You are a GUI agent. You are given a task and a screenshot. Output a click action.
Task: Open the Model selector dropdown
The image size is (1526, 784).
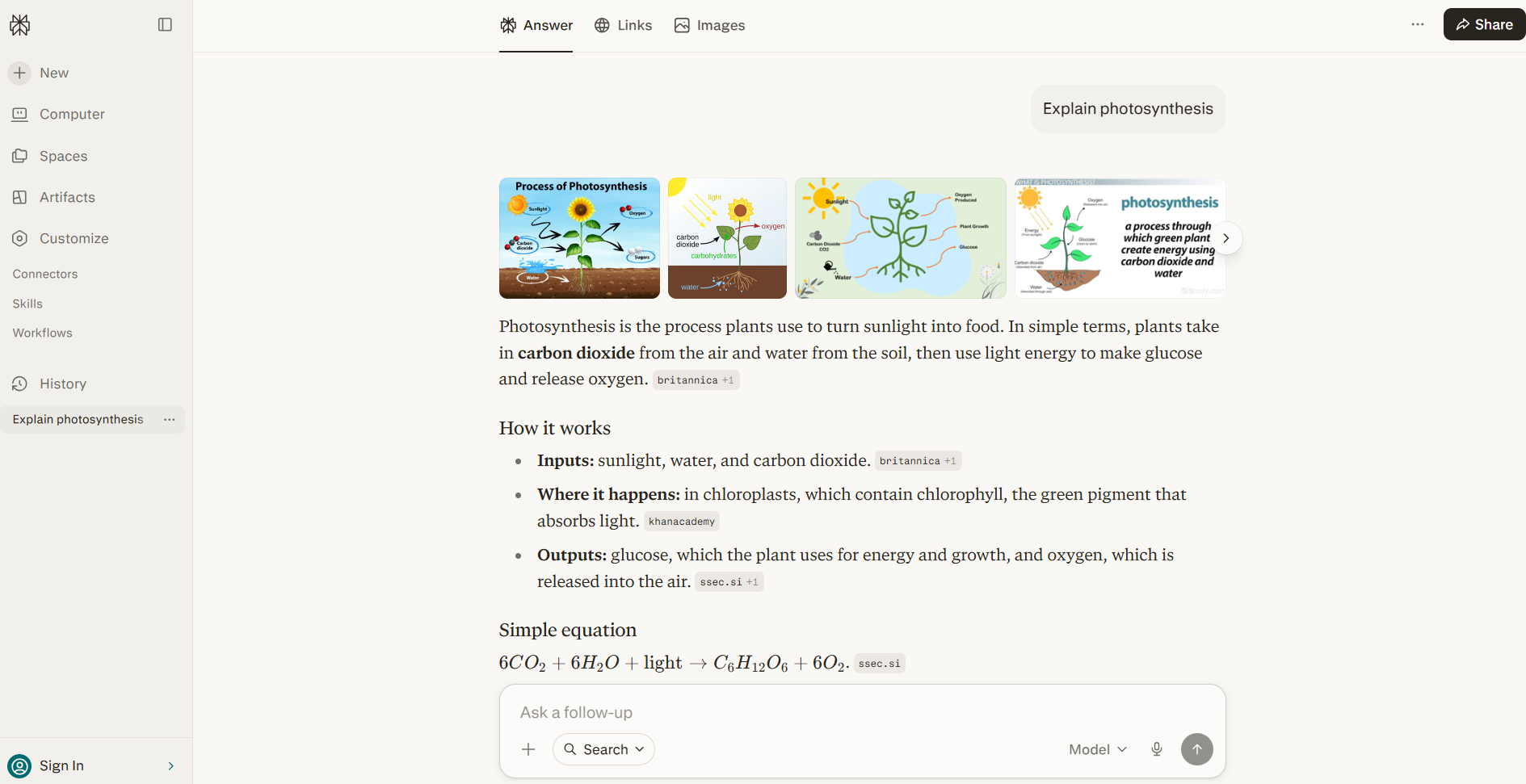(1098, 749)
